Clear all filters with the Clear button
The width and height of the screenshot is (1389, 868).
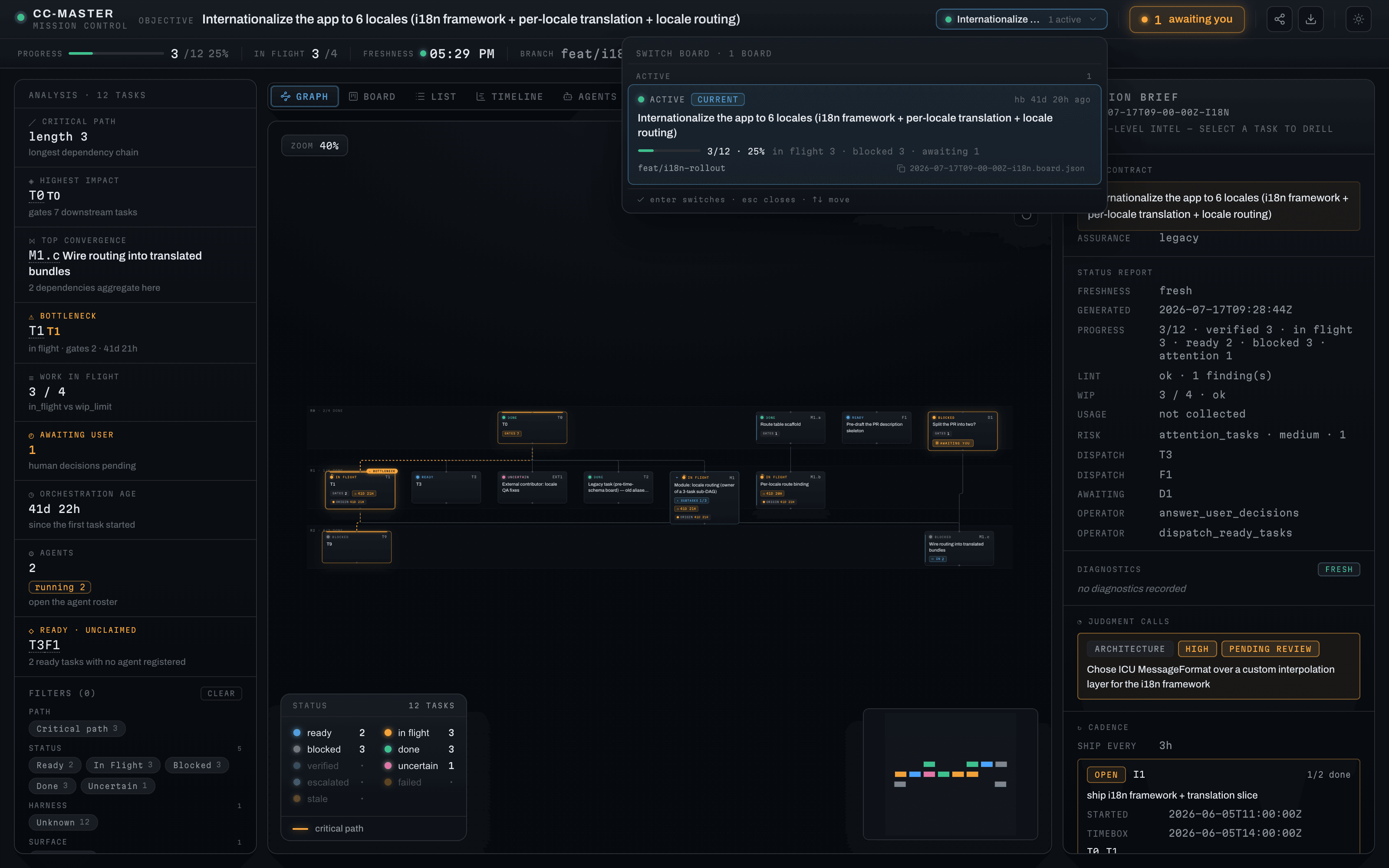pyautogui.click(x=221, y=694)
